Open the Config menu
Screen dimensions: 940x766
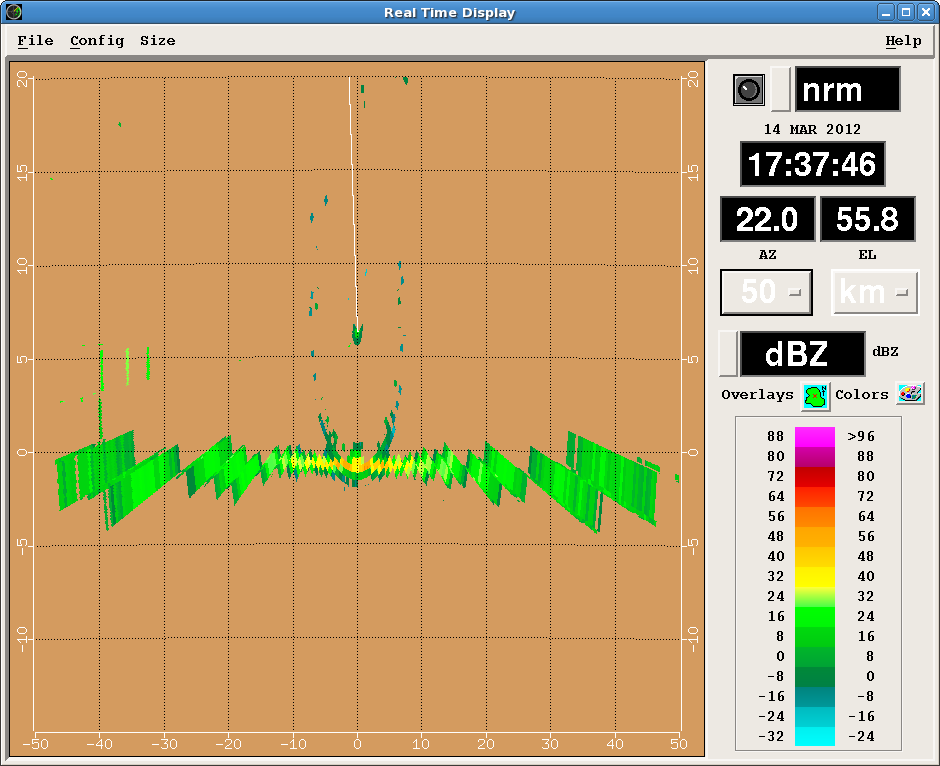[x=97, y=41]
